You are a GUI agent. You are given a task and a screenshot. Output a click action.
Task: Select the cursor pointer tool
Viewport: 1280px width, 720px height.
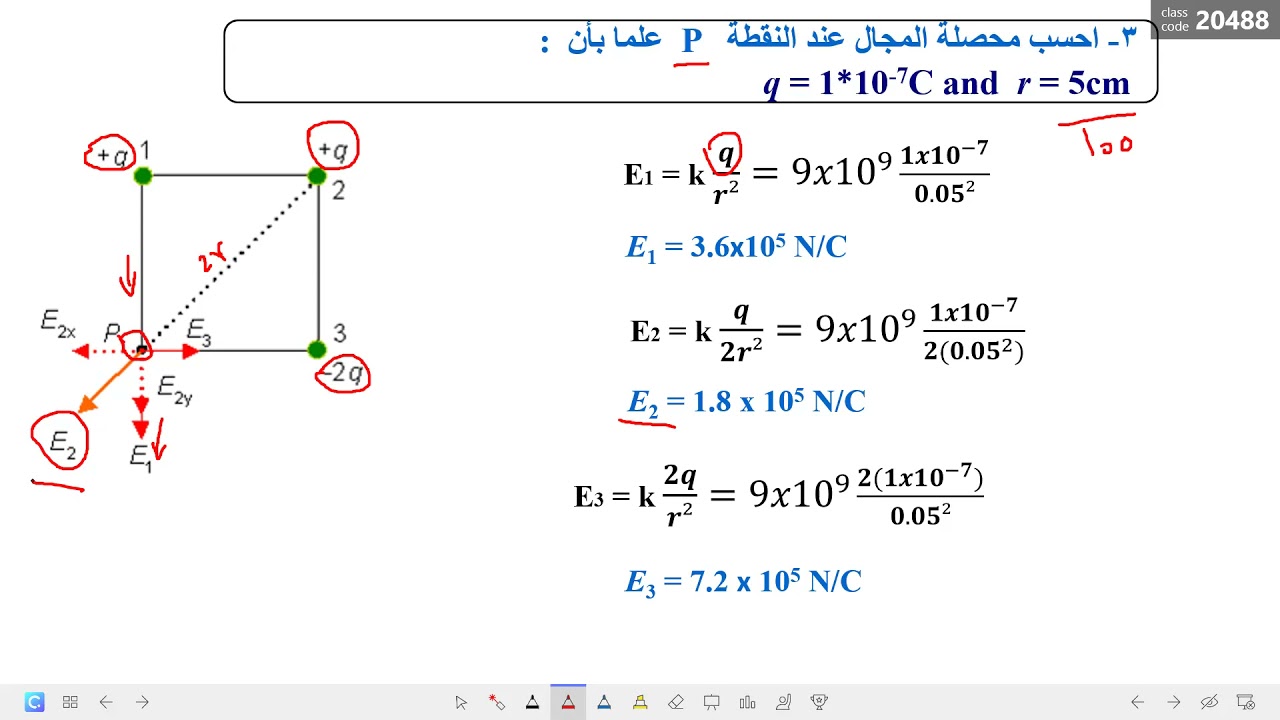coord(461,702)
